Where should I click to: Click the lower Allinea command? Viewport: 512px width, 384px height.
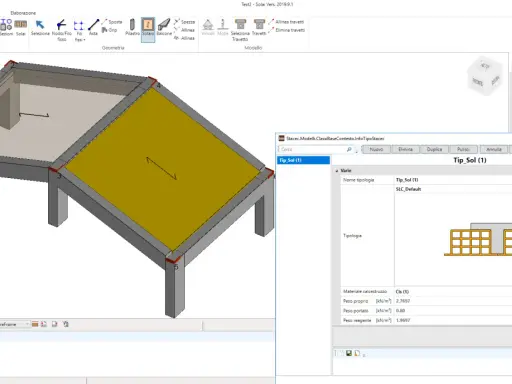[x=184, y=38]
